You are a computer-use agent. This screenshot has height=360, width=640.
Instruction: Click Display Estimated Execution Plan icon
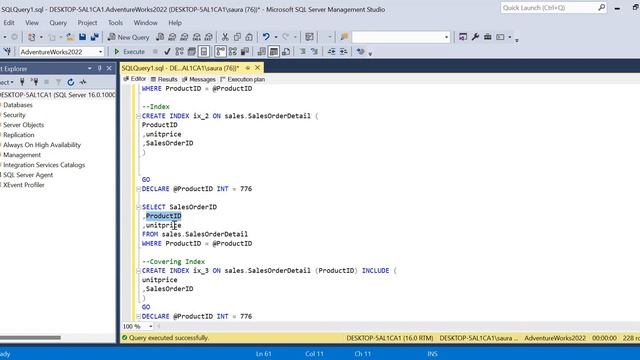179,52
